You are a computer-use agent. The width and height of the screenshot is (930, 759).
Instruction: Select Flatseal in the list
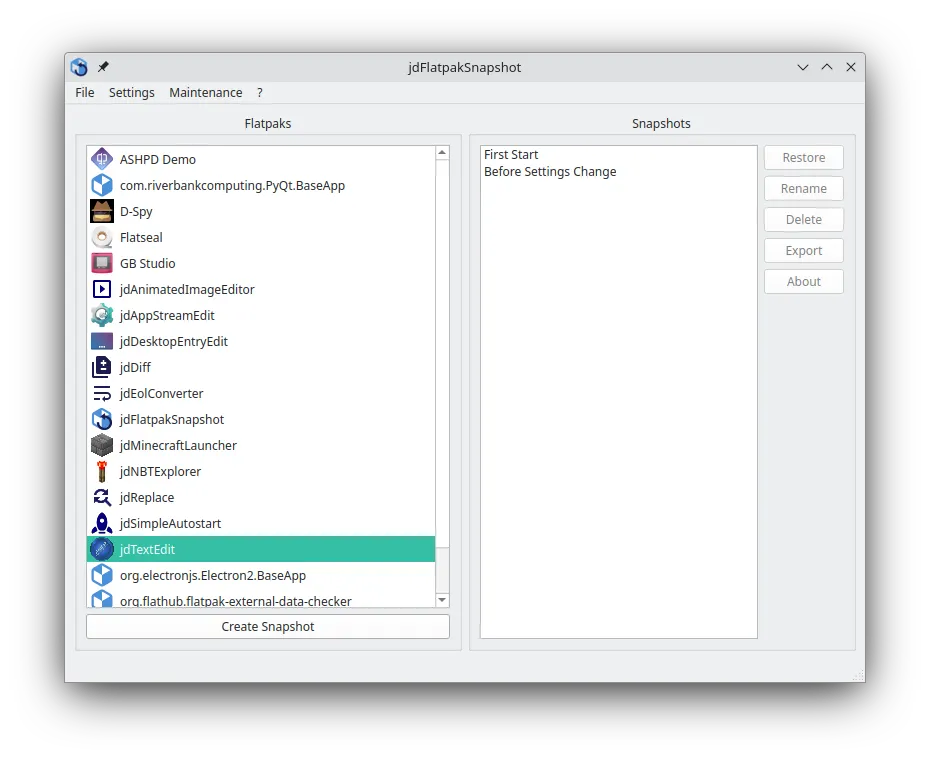pos(261,237)
